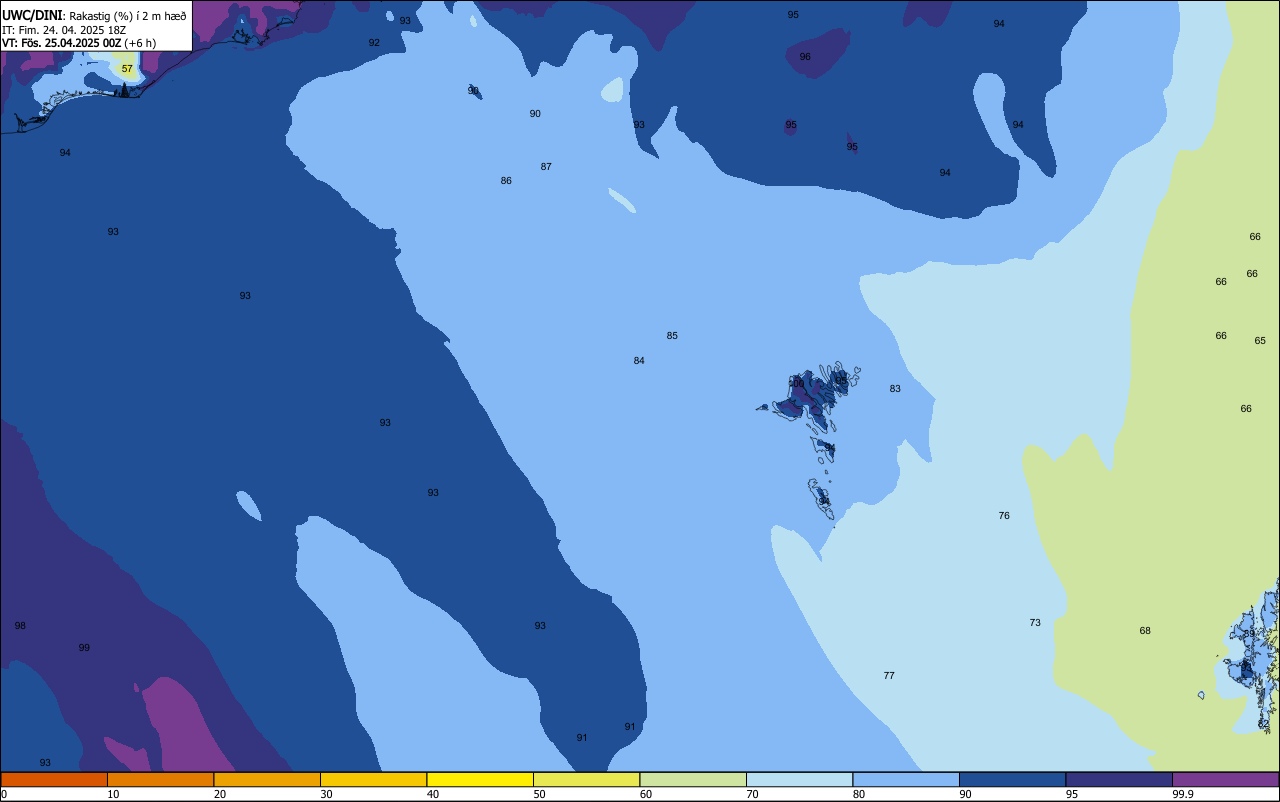1280x802 pixels.
Task: Click the map value 87
Action: pos(546,167)
